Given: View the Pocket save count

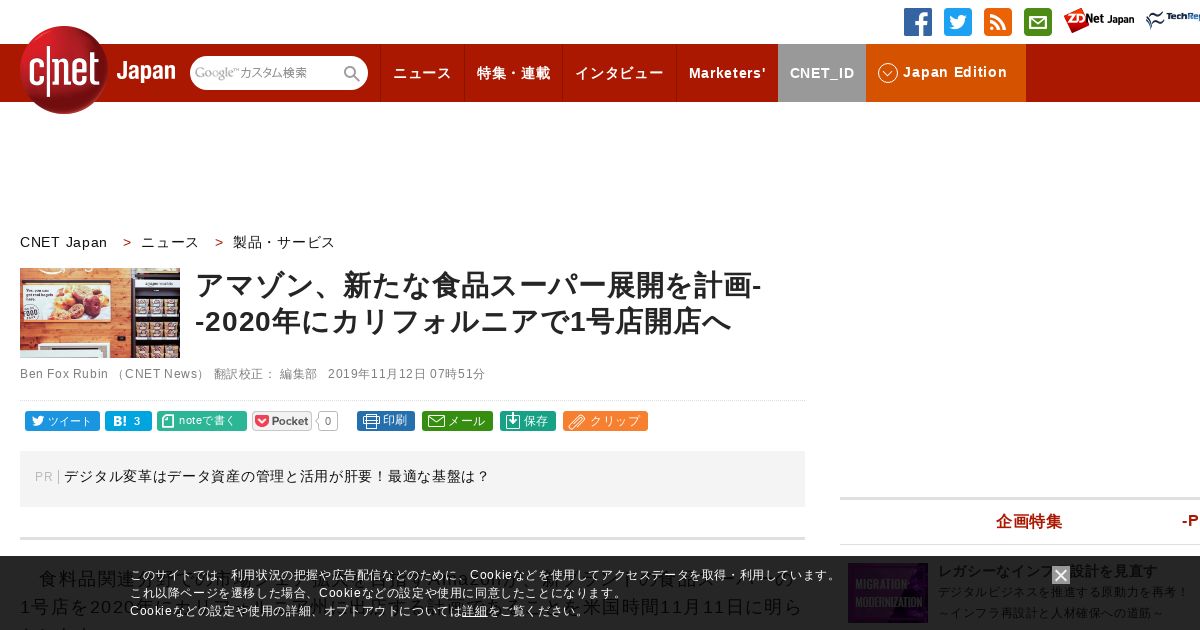Looking at the screenshot, I should coord(328,421).
